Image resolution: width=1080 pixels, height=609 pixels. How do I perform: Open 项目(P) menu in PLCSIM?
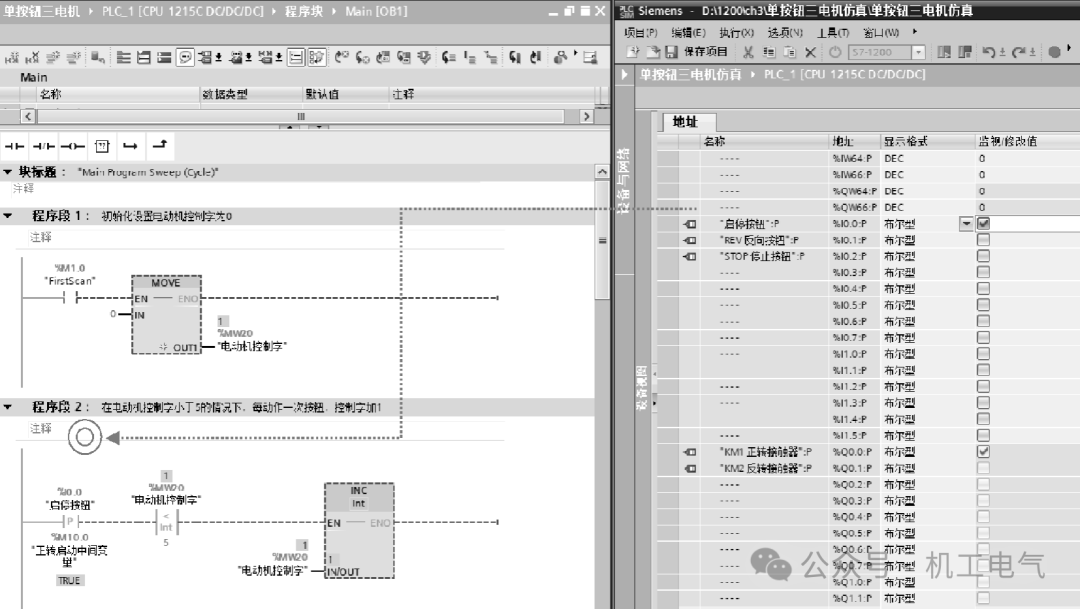[641, 32]
